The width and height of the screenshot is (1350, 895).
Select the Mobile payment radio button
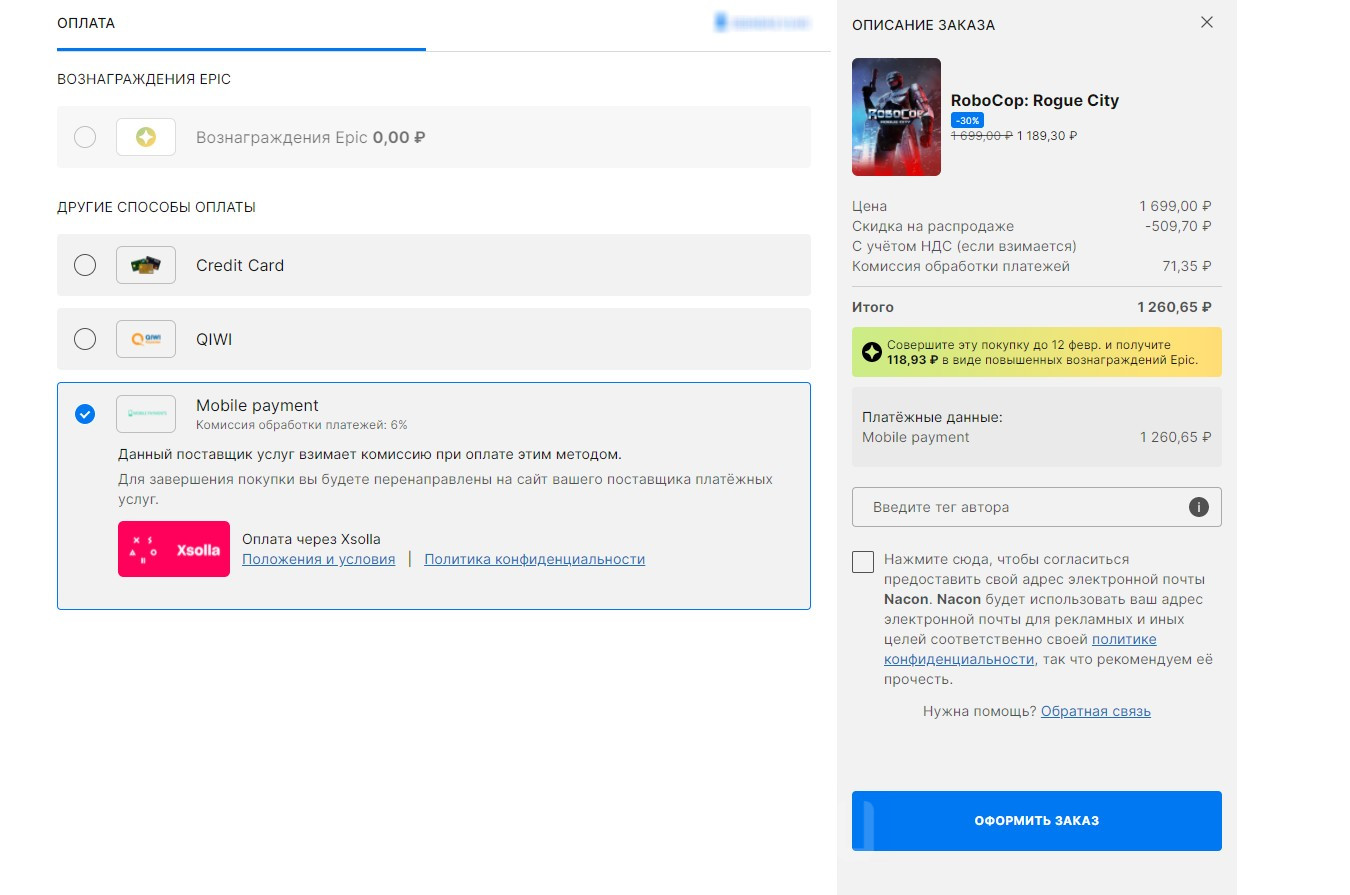85,413
